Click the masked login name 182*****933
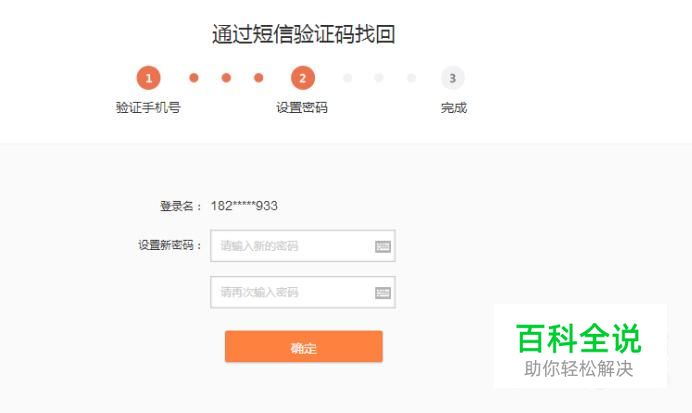 point(244,206)
